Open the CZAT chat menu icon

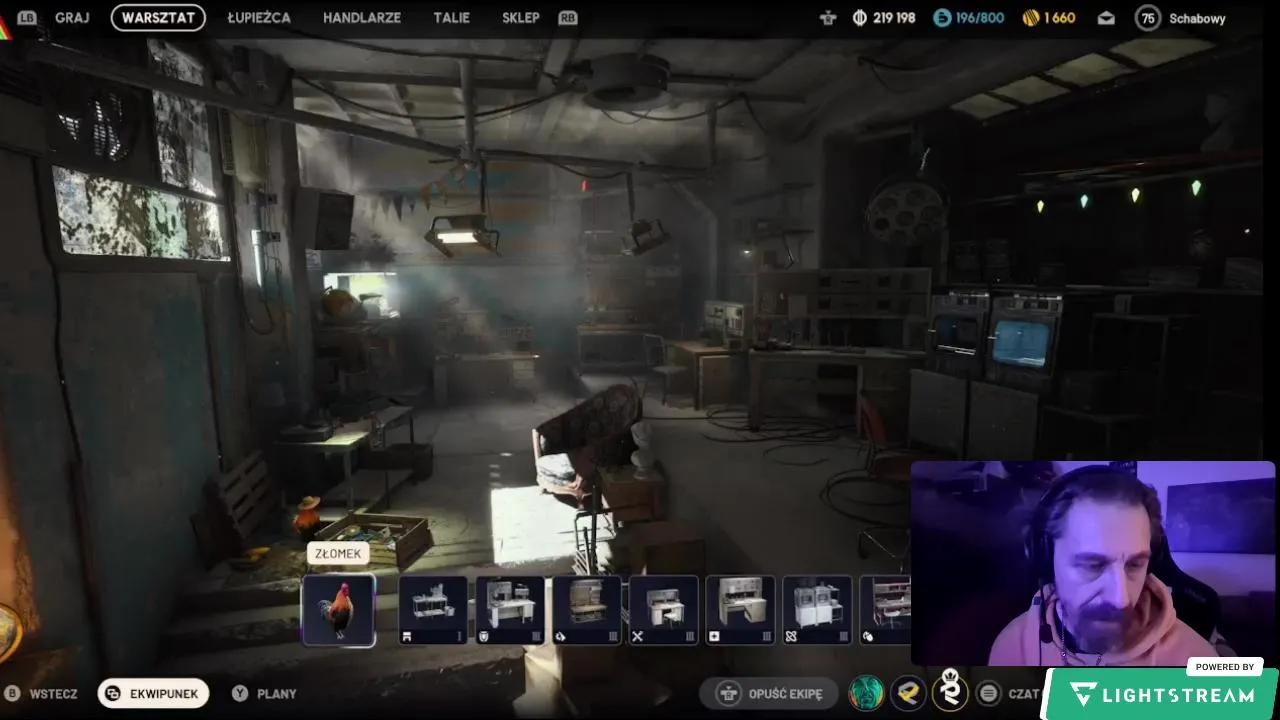(988, 693)
